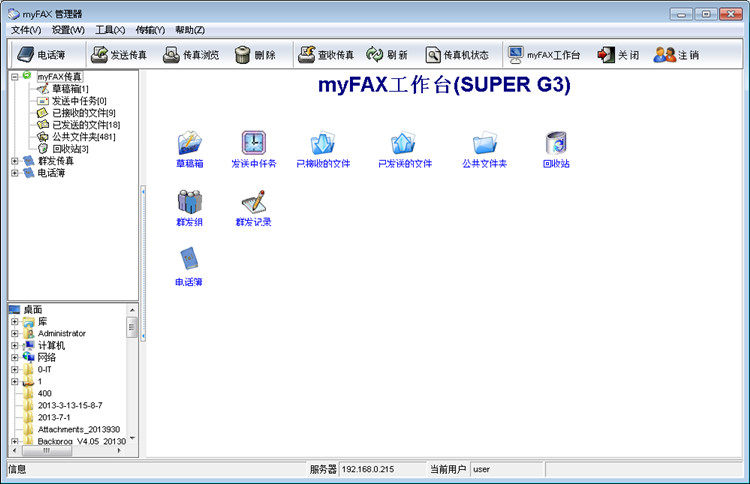Select 公共文件夹[481] in the tree
Viewport: 750px width, 484px height.
point(83,137)
